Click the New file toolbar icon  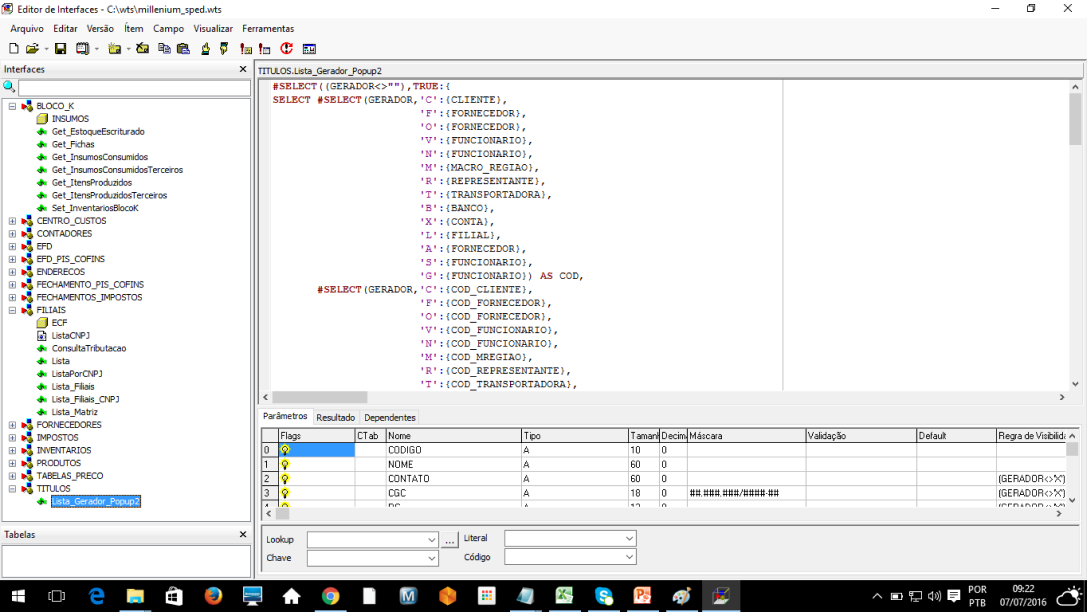14,48
